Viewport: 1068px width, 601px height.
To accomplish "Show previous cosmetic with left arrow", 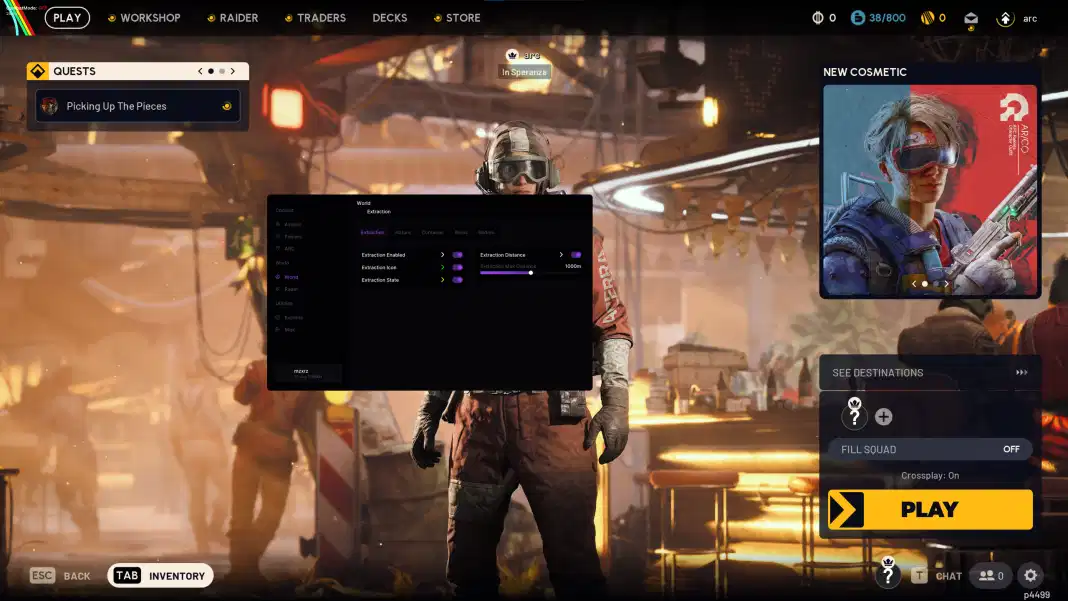I will point(914,283).
